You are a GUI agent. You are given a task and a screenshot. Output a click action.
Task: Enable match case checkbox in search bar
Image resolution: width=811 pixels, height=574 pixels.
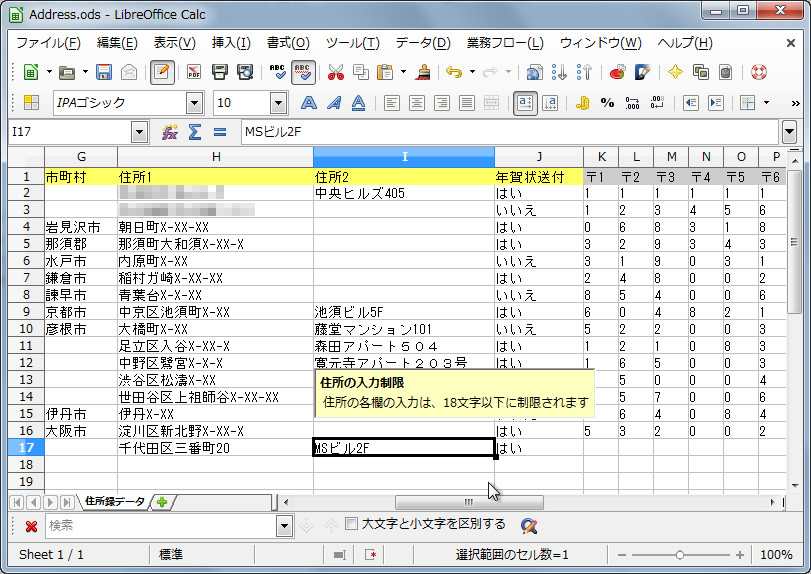(351, 524)
